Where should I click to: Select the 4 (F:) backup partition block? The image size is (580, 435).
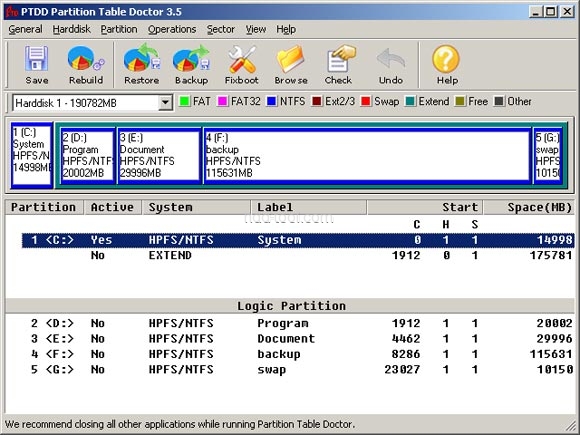(368, 155)
